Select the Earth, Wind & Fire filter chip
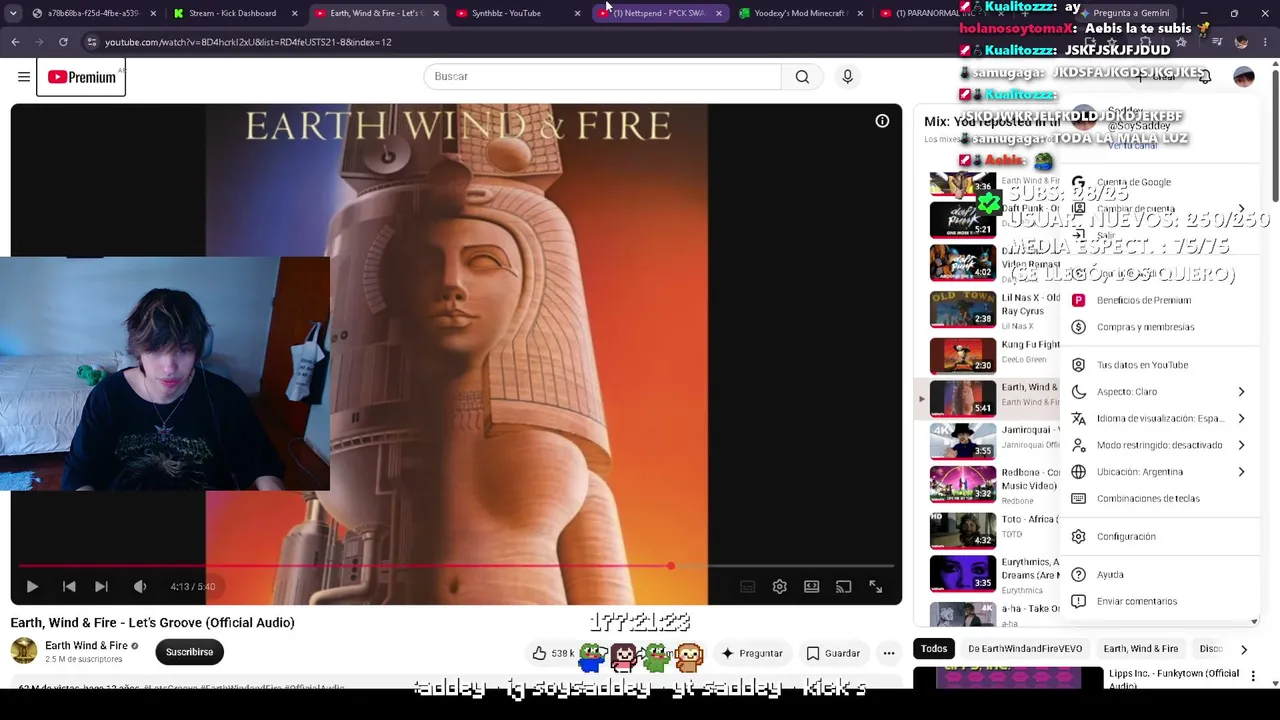1280x720 pixels. point(1141,649)
